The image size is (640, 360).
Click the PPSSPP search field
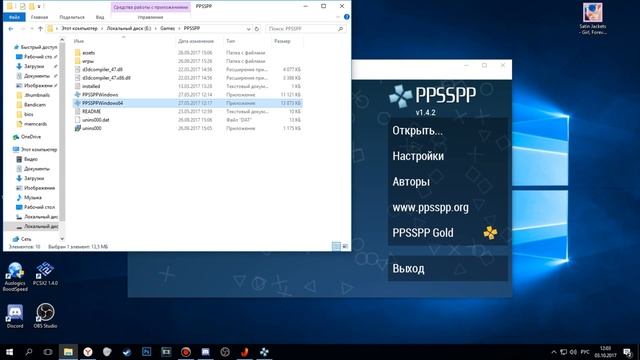tap(305, 29)
